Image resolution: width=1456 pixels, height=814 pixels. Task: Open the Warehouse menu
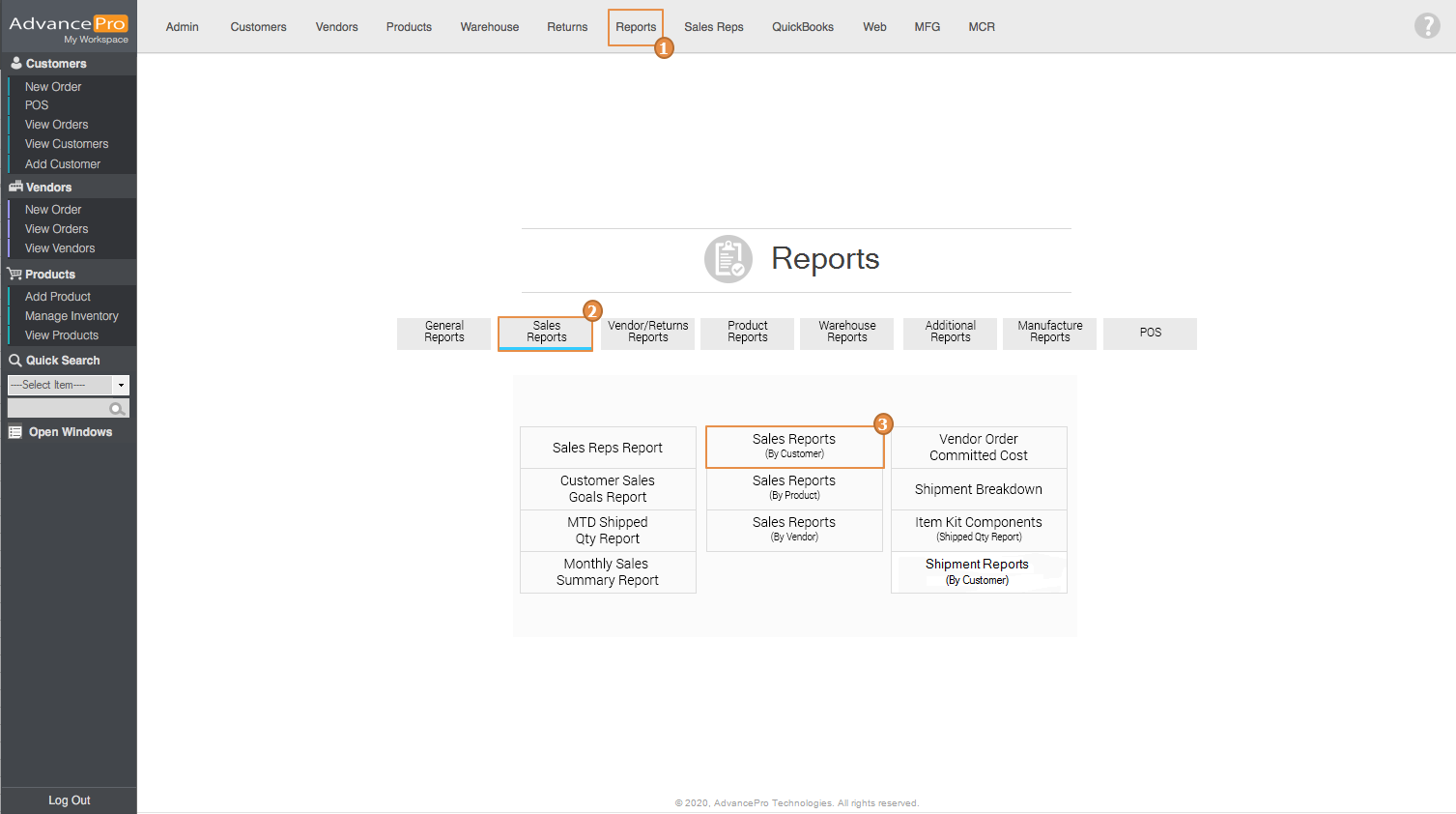(489, 27)
